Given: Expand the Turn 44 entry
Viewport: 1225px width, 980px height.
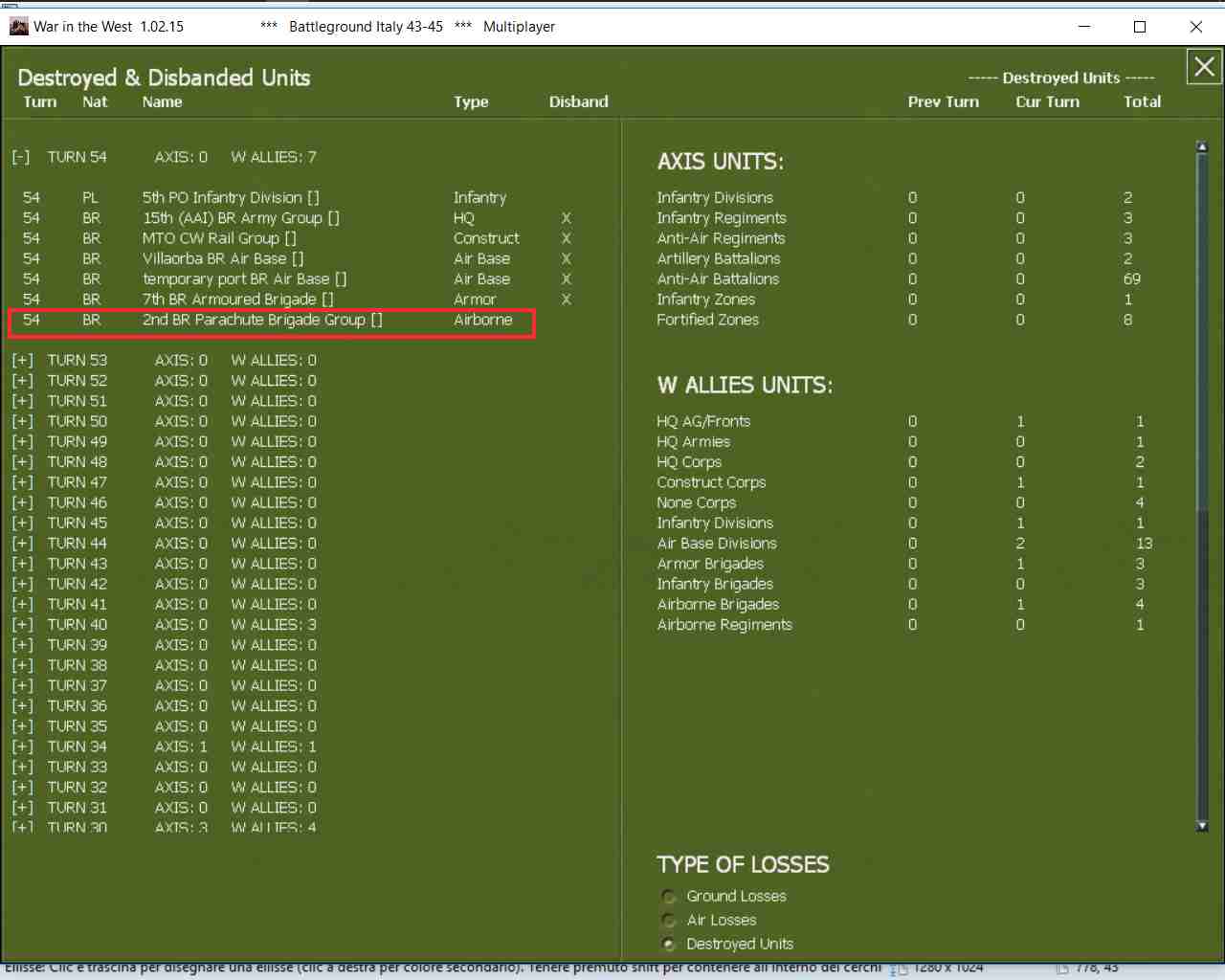Looking at the screenshot, I should tap(22, 544).
